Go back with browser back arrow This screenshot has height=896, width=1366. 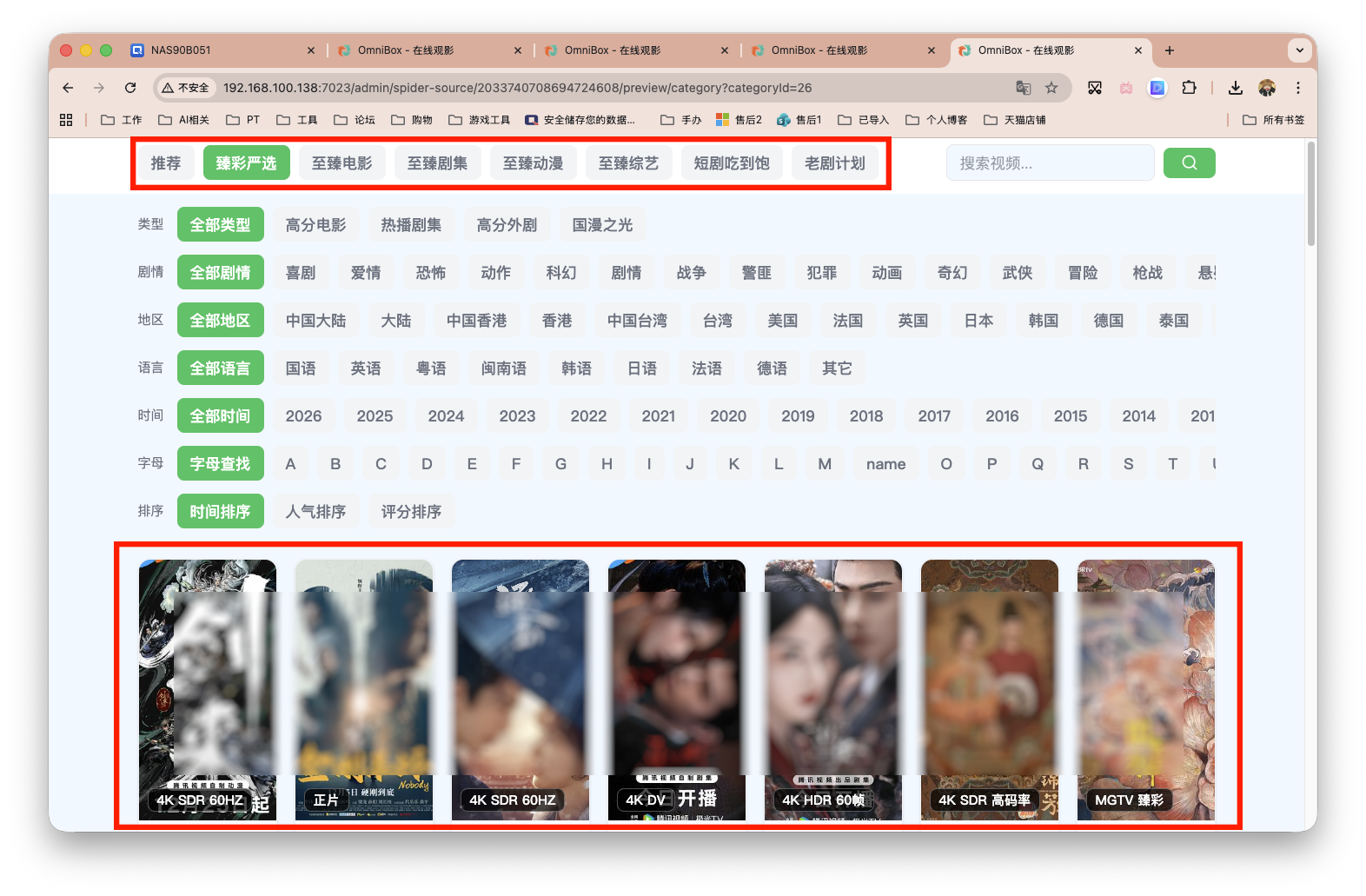[x=68, y=88]
